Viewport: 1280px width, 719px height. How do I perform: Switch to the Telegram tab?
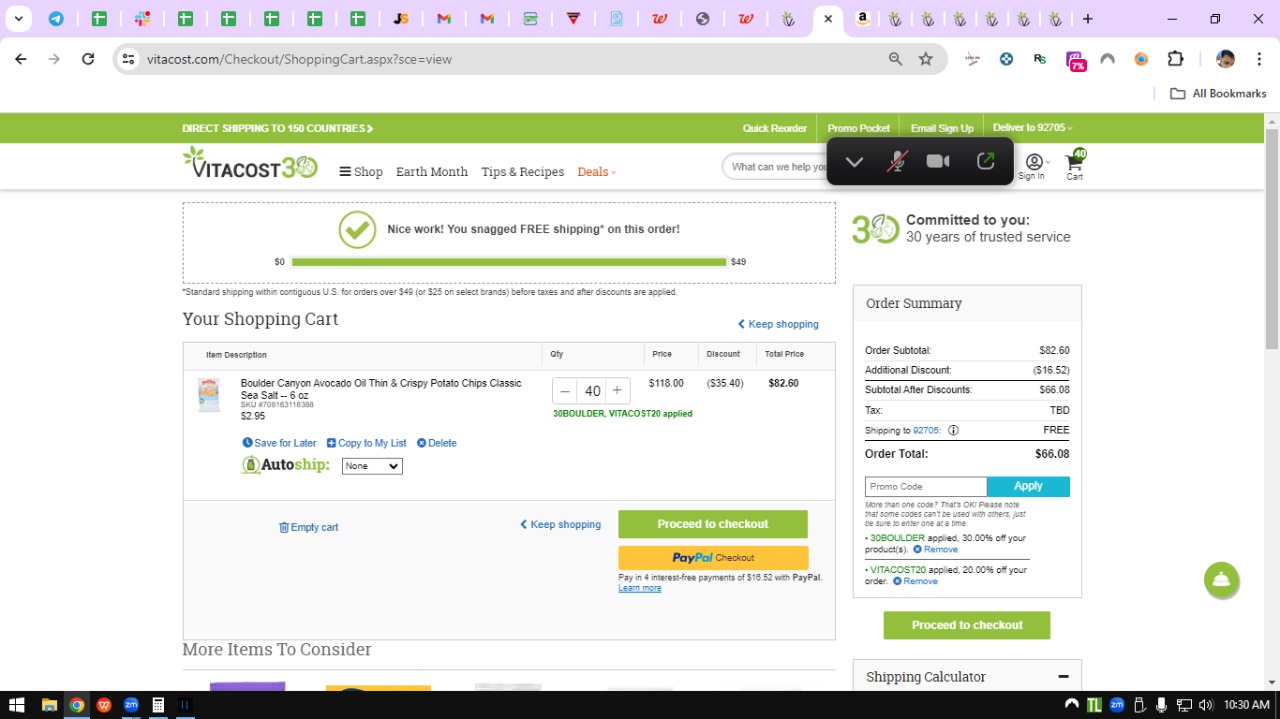56,18
